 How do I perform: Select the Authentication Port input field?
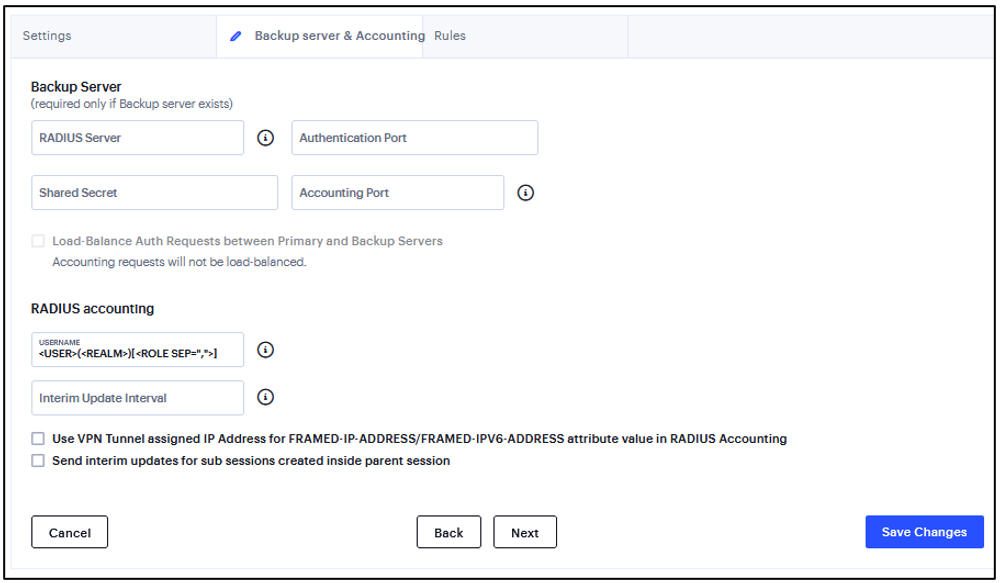[414, 137]
